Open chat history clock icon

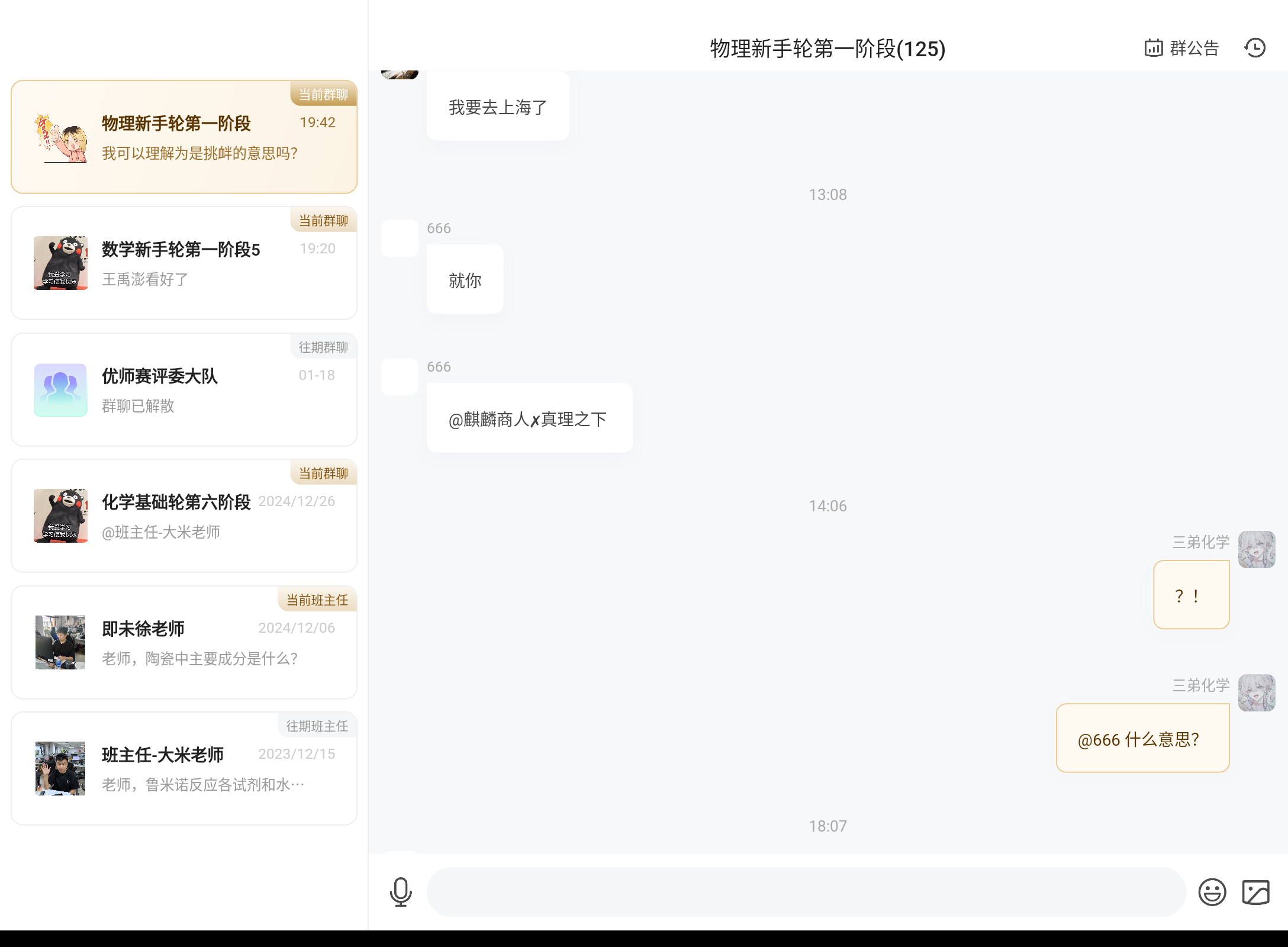(1255, 48)
